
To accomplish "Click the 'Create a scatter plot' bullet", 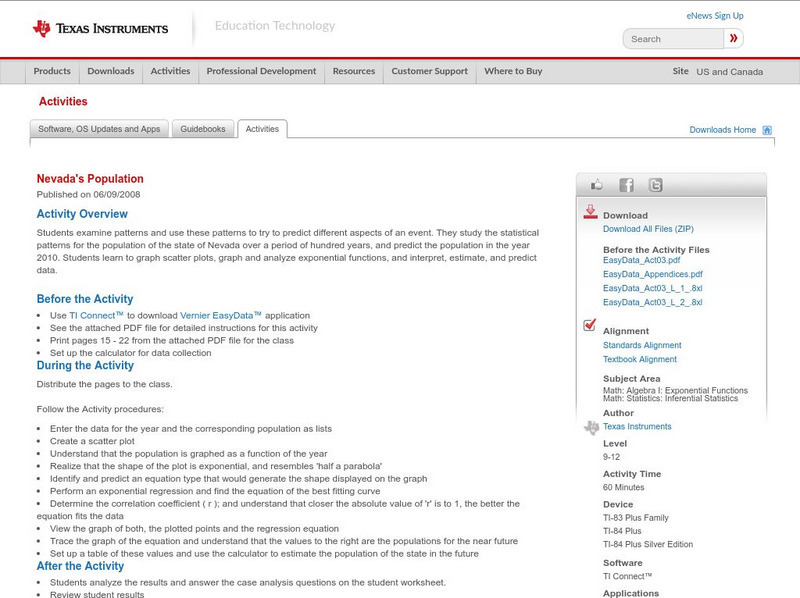I will [92, 441].
